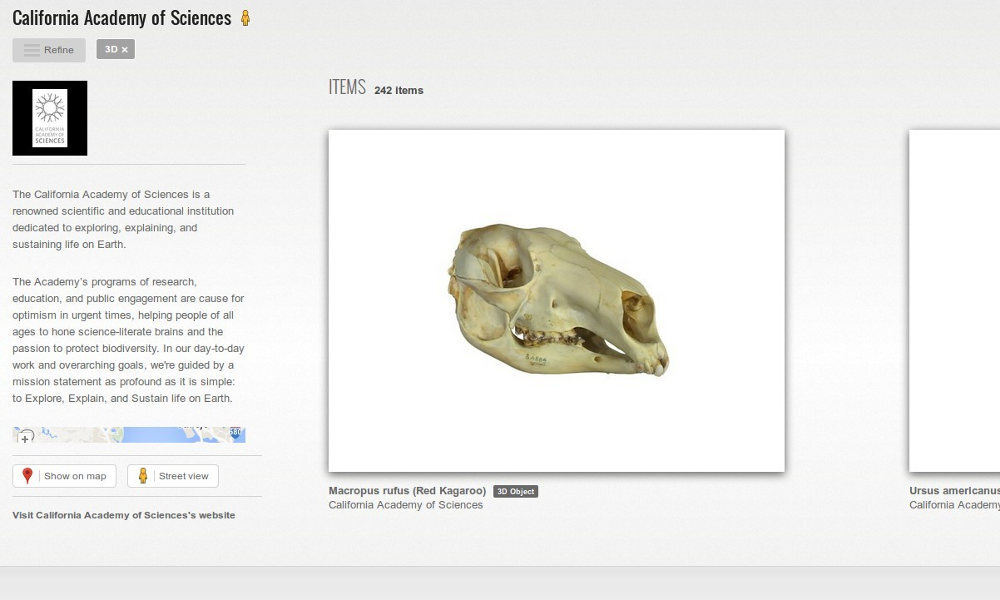The width and height of the screenshot is (1000, 600).
Task: Click the mini map preview in the sidebar
Action: coord(128,434)
